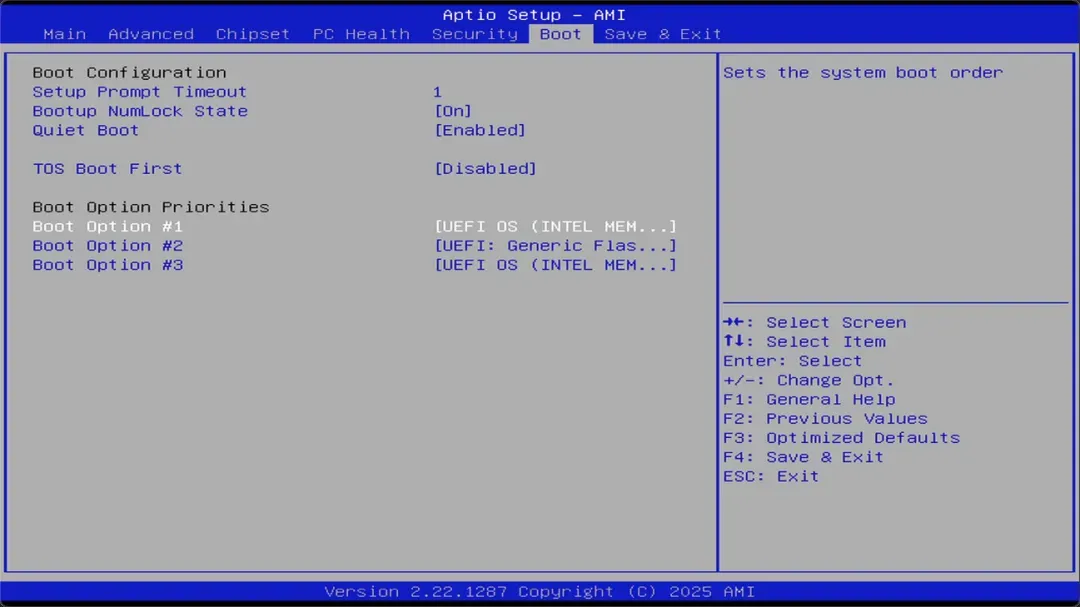Screen dimensions: 1080x607
Task: Select the PC Health tab
Action: tap(361, 34)
